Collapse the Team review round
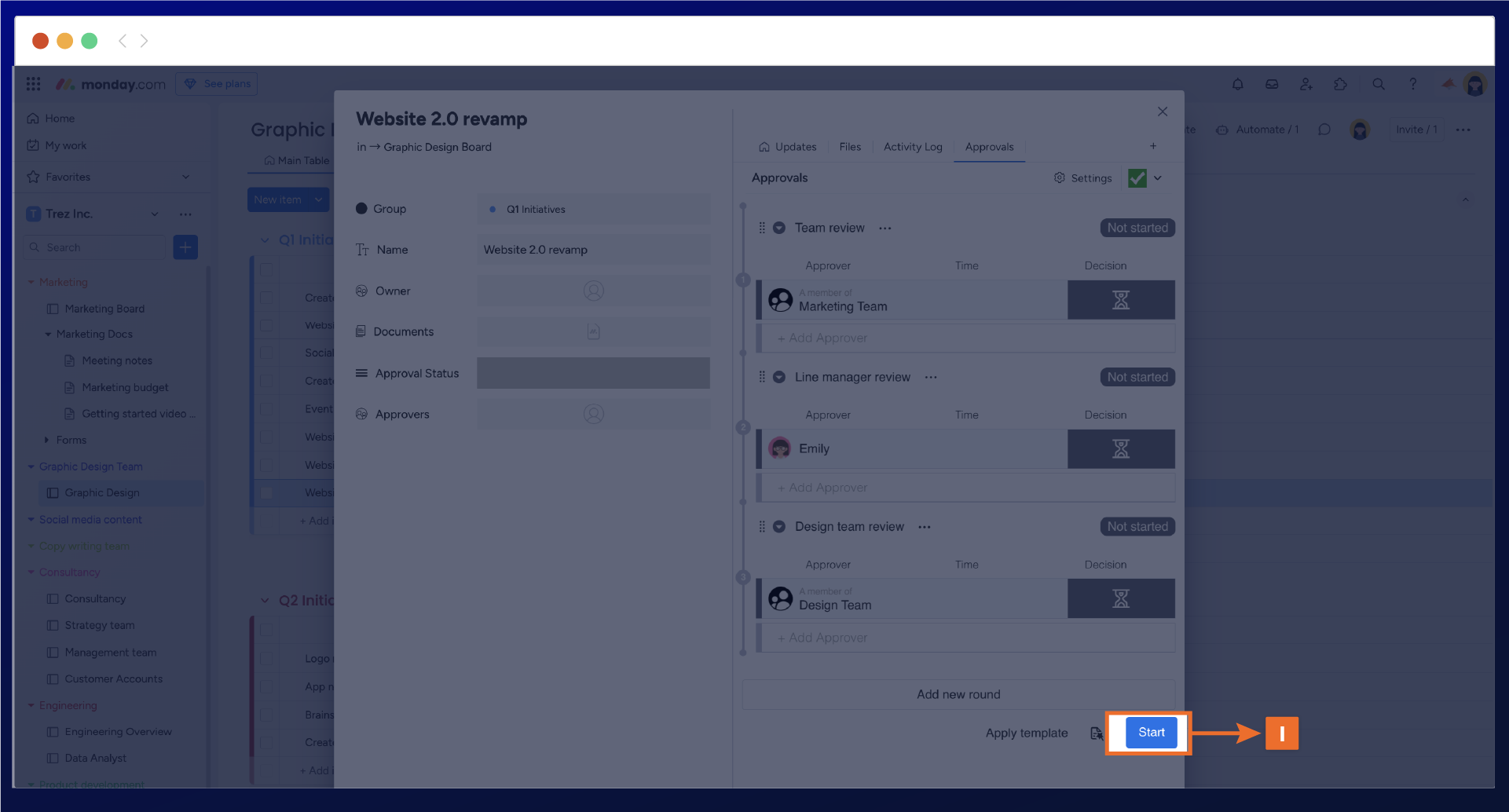The height and width of the screenshot is (812, 1509). point(779,228)
